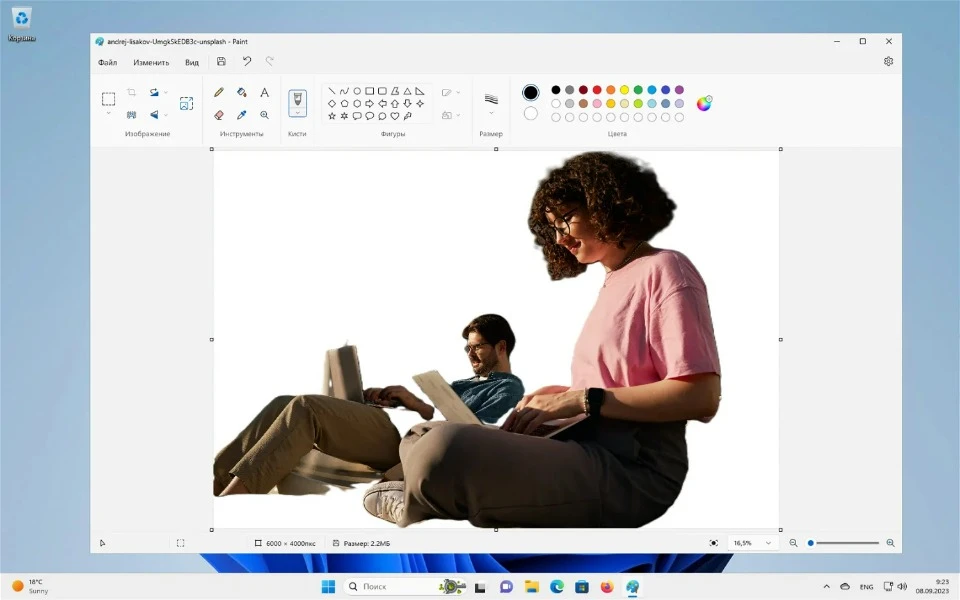Open the Вид menu

191,62
